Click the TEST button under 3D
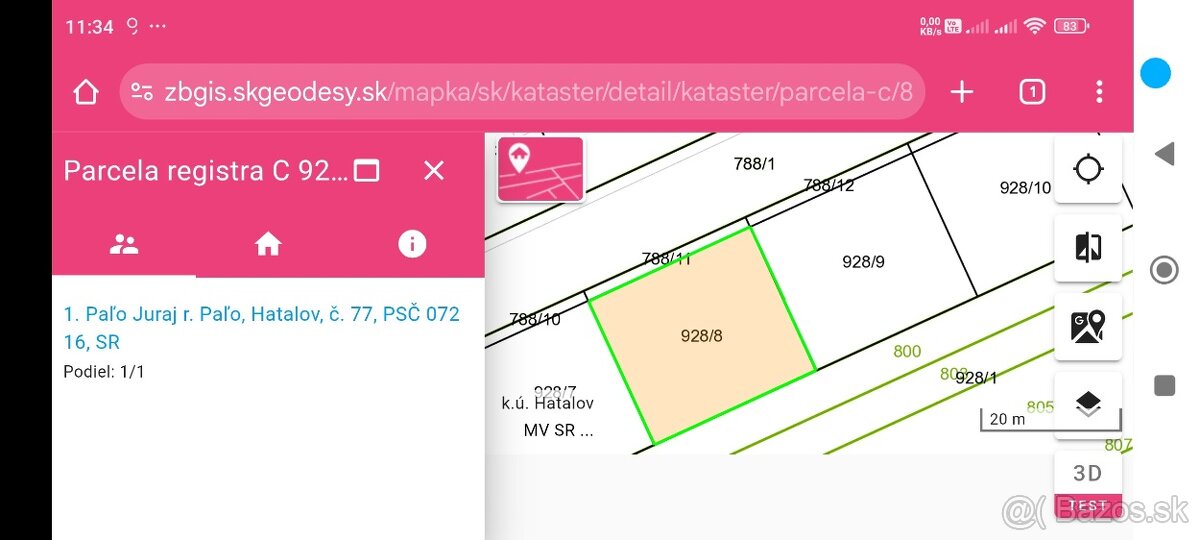The width and height of the screenshot is (1200, 540). (1088, 505)
